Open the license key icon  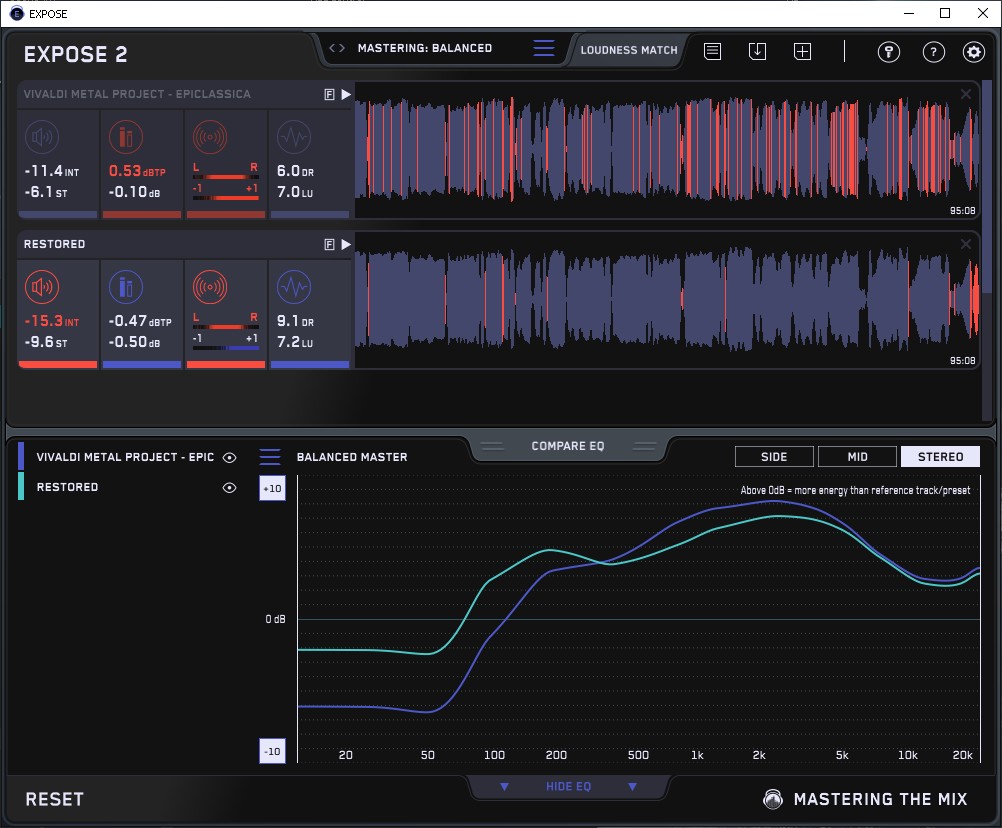click(x=889, y=52)
